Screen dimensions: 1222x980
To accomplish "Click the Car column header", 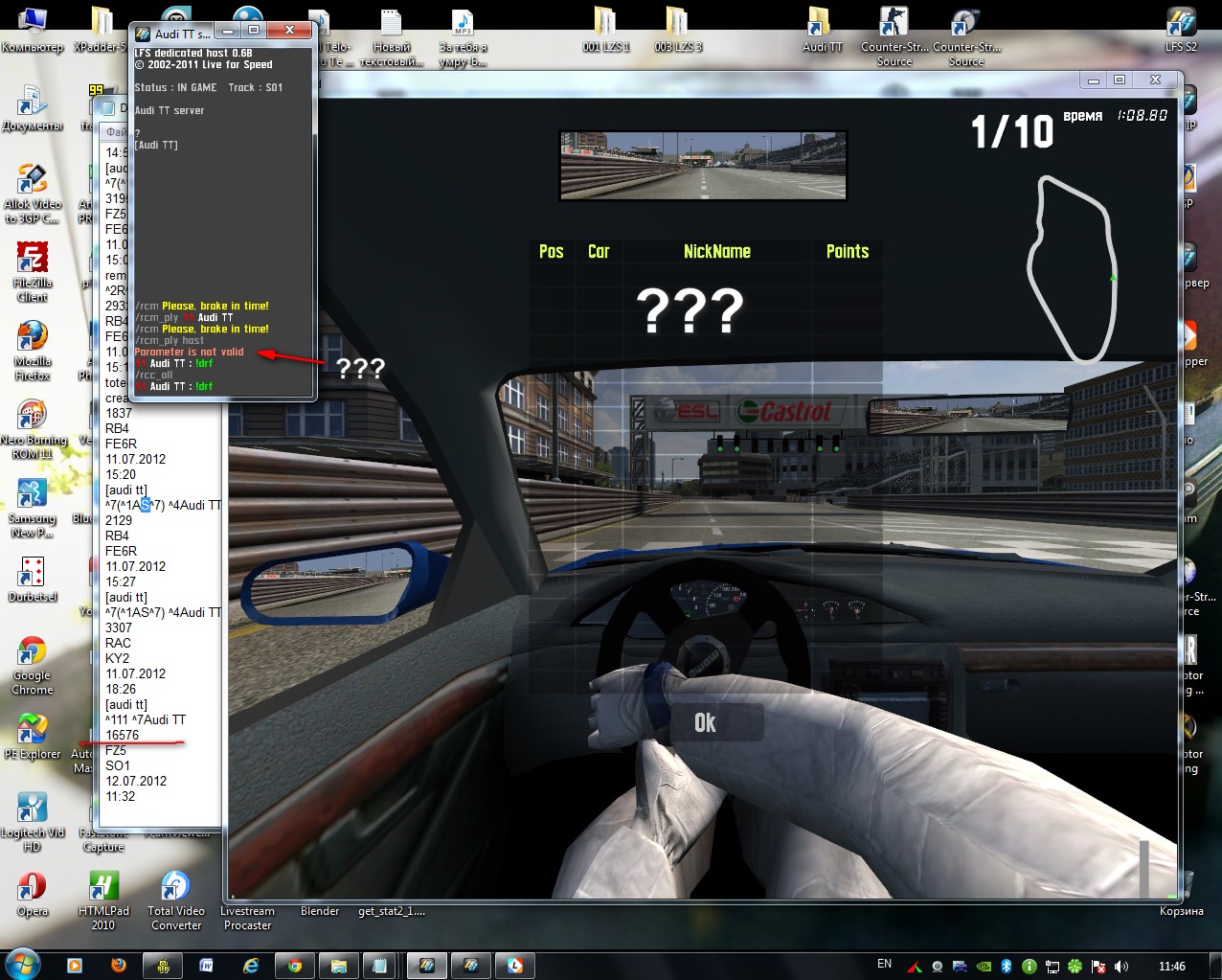I will 599,252.
